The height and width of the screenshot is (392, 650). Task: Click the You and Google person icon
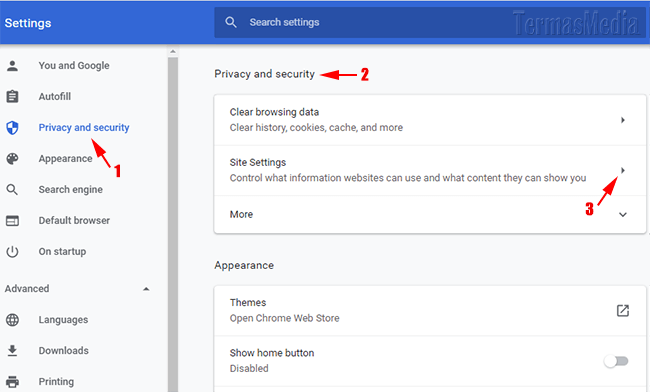coord(12,65)
